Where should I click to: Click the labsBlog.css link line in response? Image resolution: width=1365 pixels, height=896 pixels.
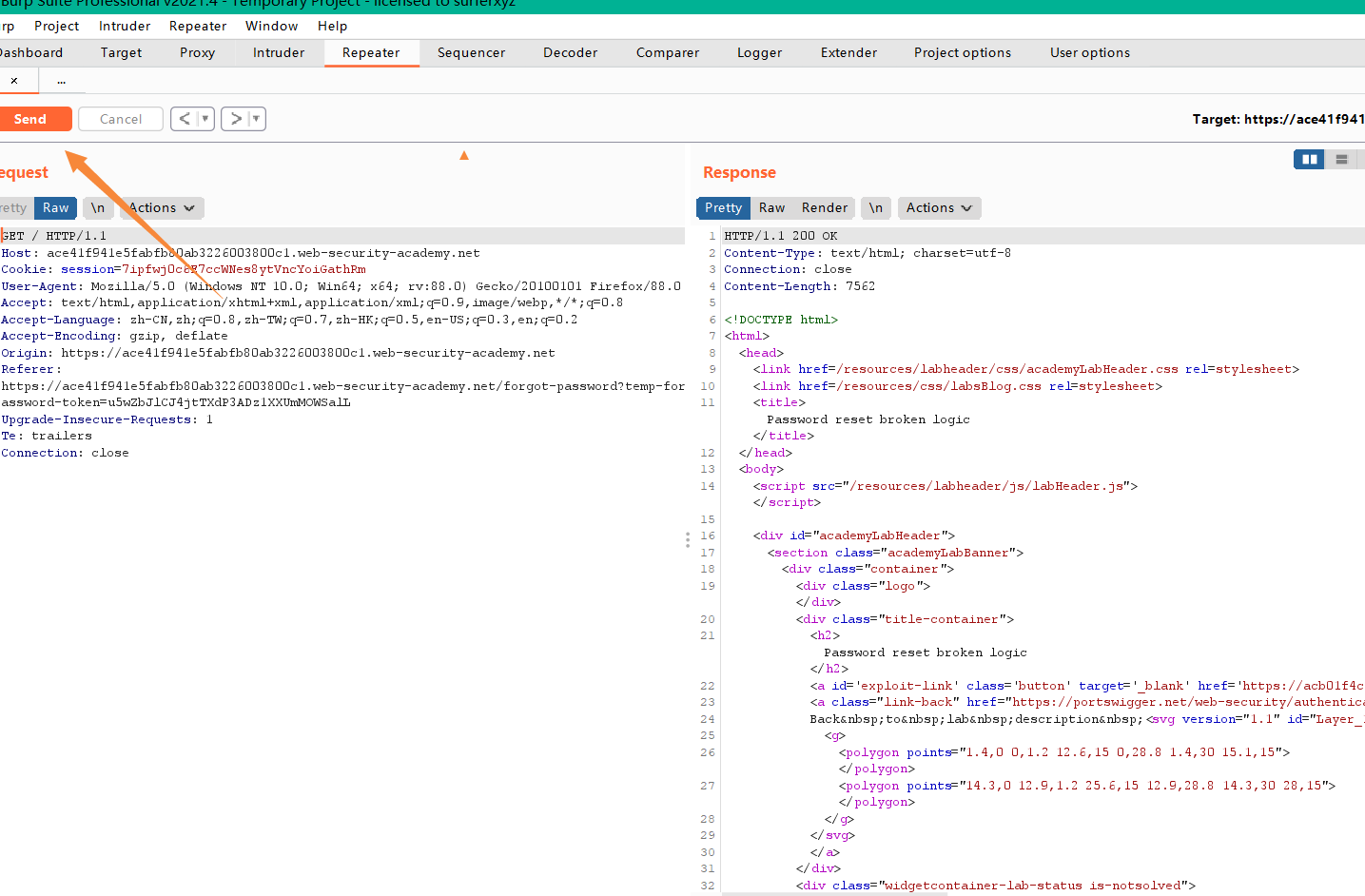[958, 386]
